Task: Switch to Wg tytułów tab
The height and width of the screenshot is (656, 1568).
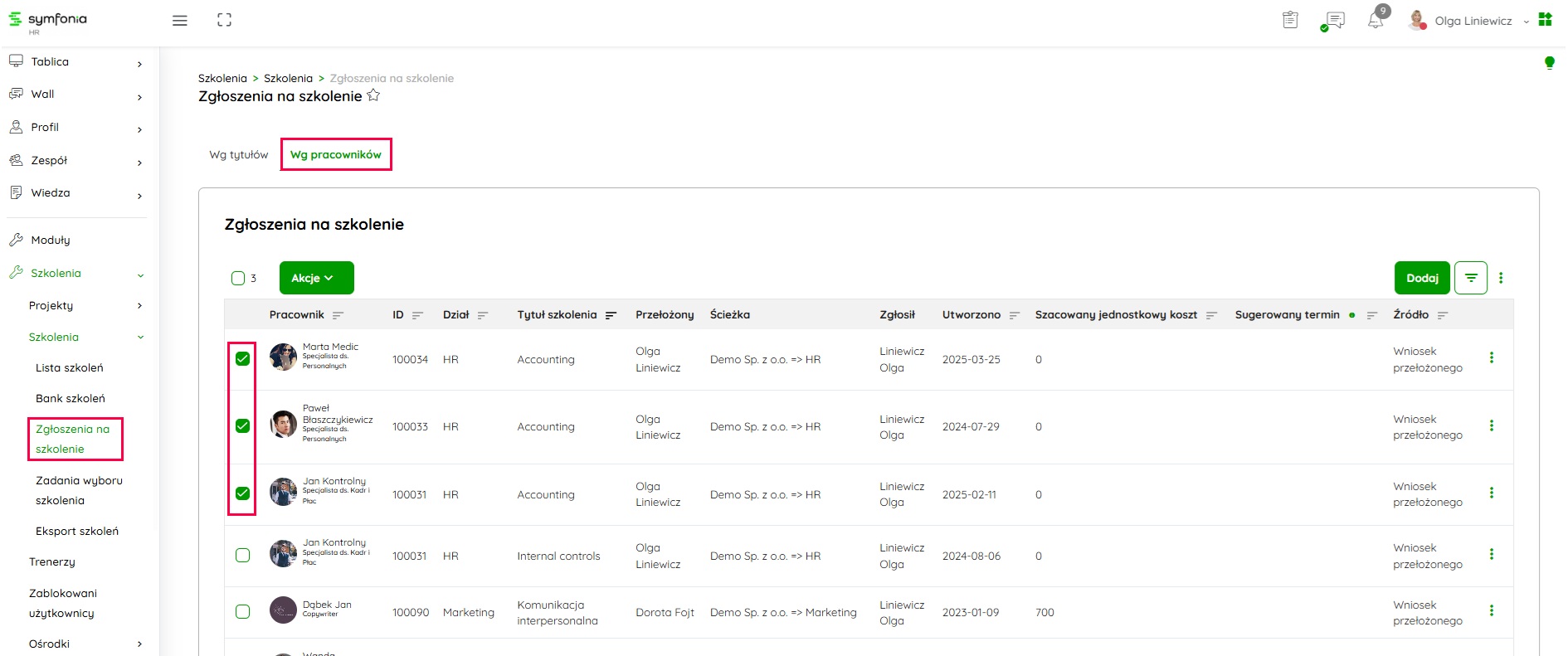Action: click(239, 155)
